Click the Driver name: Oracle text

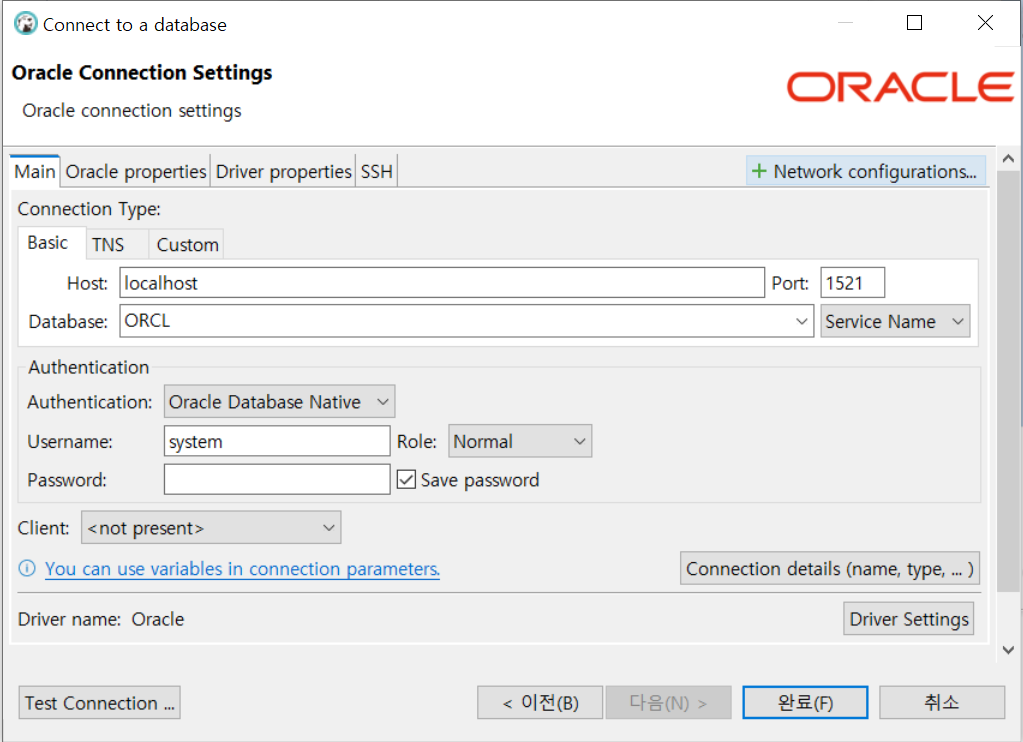coord(101,619)
